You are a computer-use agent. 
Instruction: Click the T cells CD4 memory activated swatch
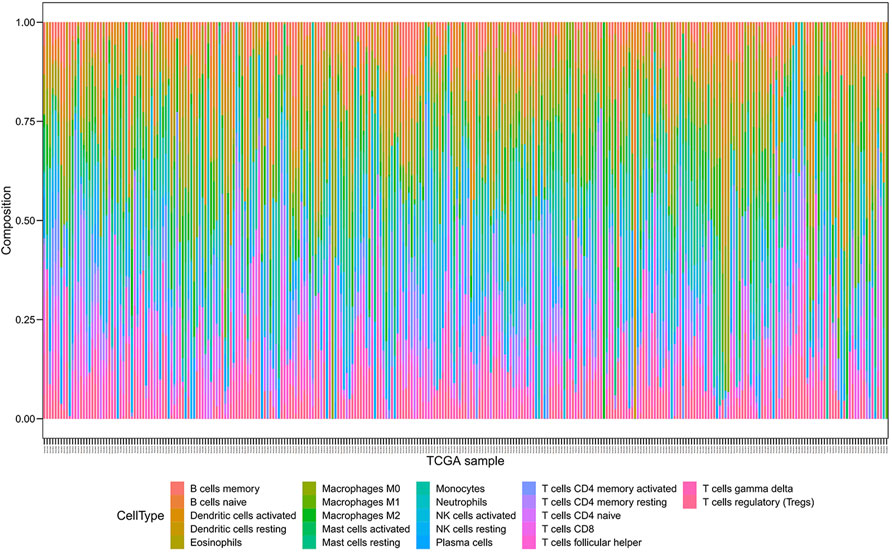[529, 489]
